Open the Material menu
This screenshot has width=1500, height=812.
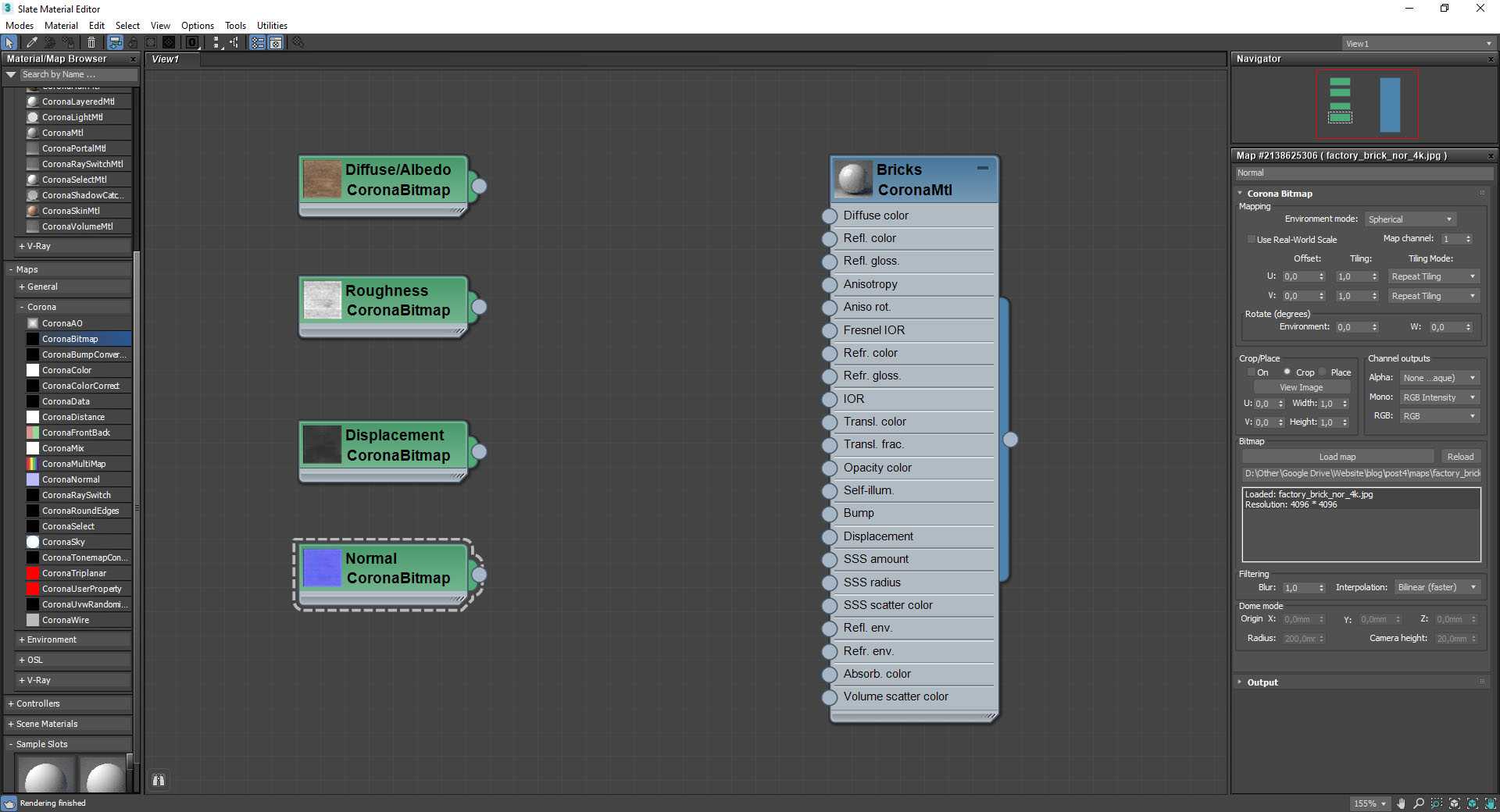[x=61, y=26]
